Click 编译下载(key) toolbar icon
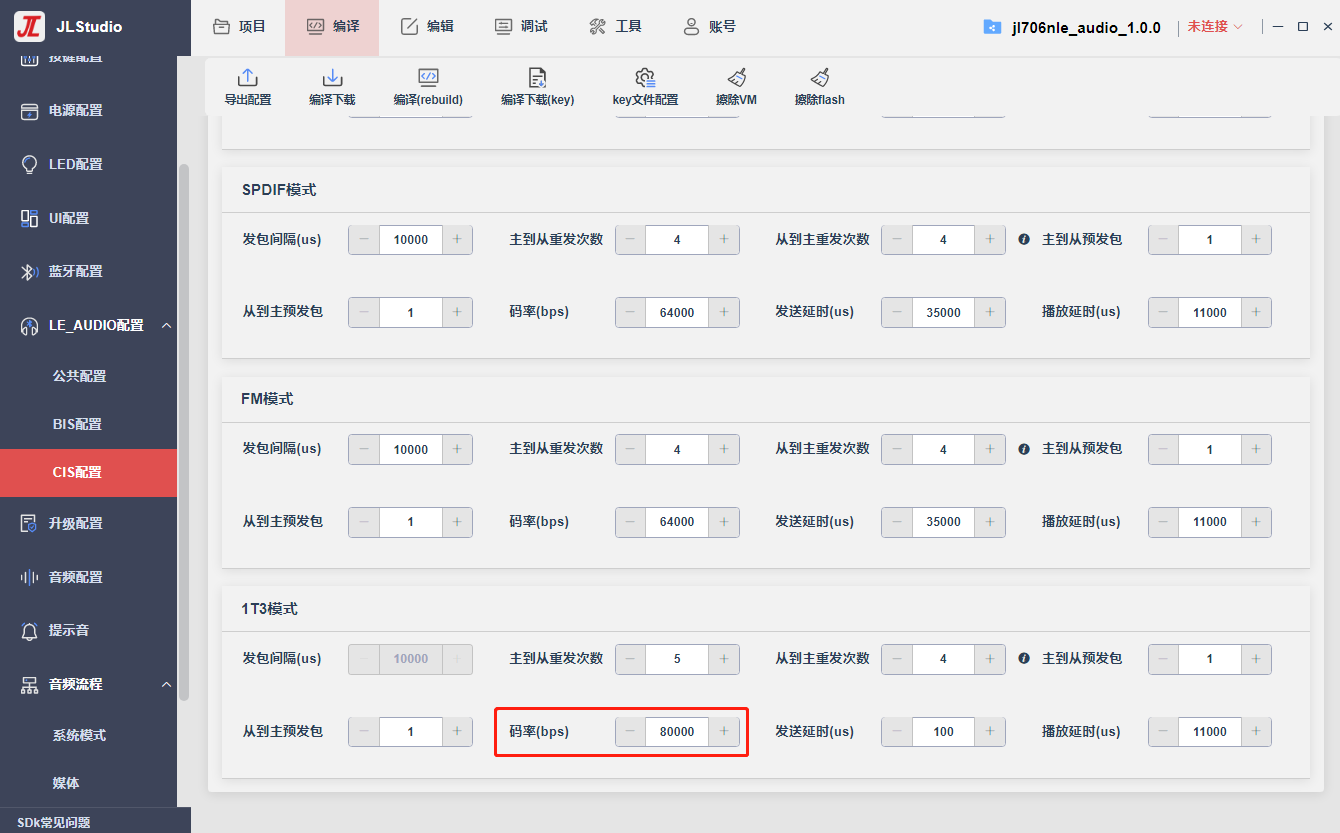 (537, 78)
